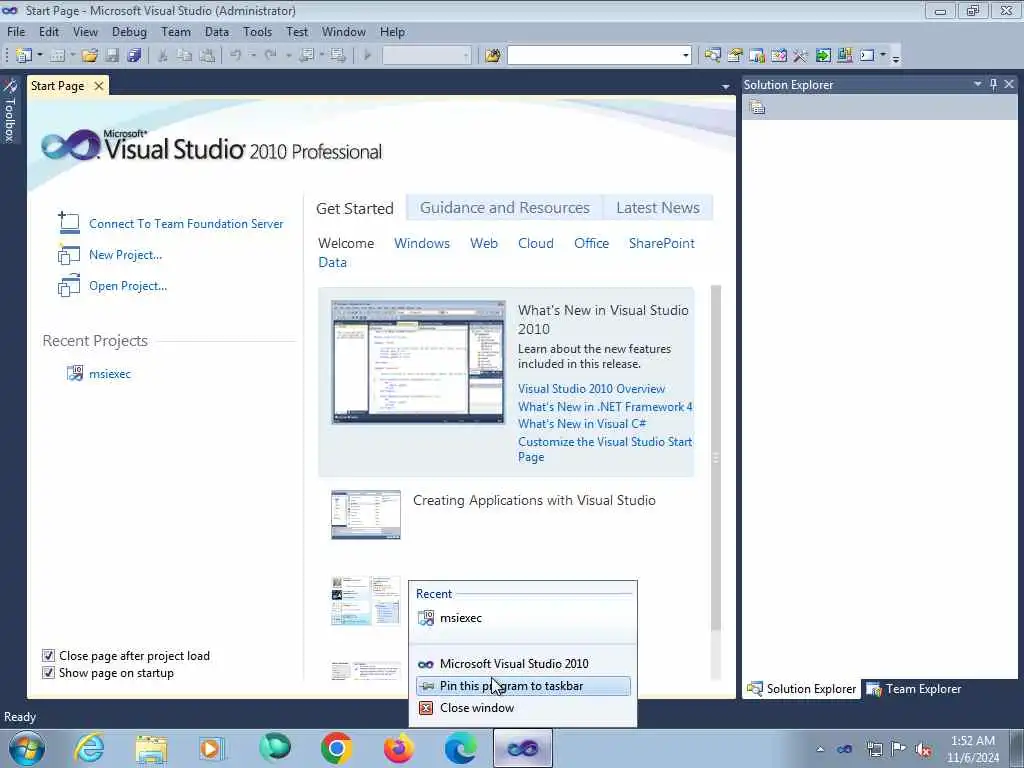
Task: Open the collapsed Toolbox side tab
Action: point(10,111)
